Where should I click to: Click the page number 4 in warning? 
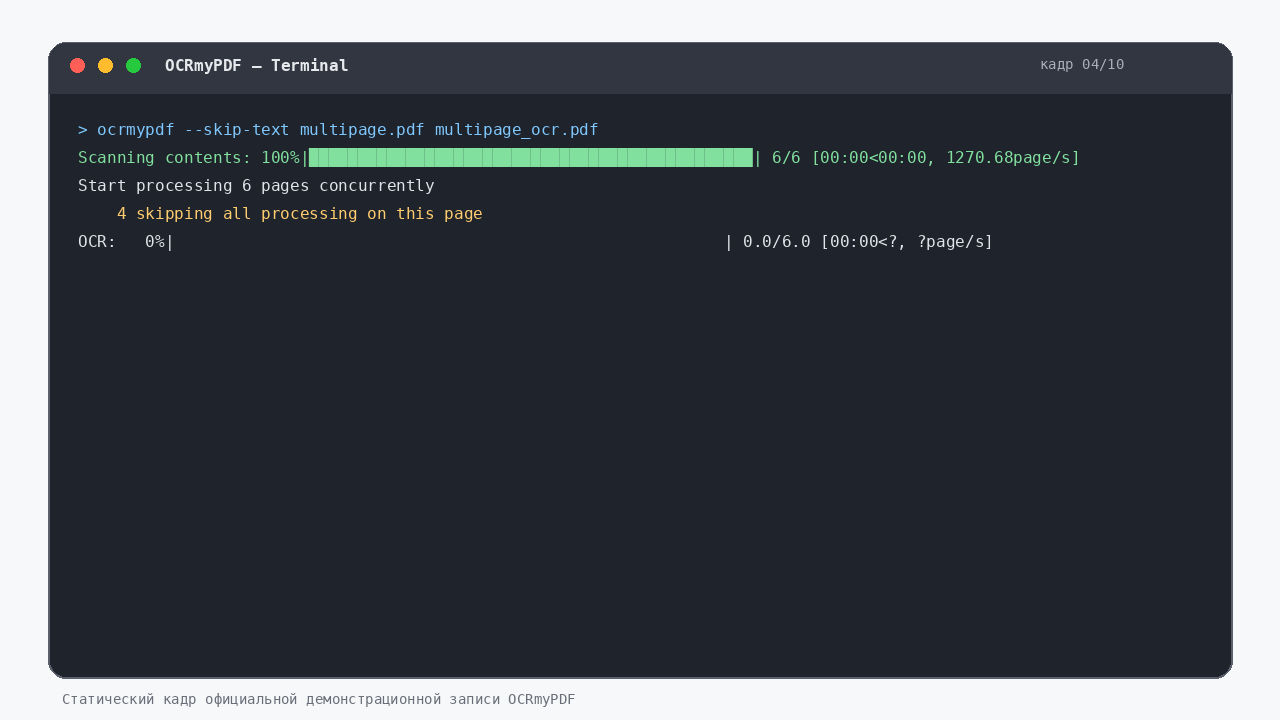[x=122, y=214]
